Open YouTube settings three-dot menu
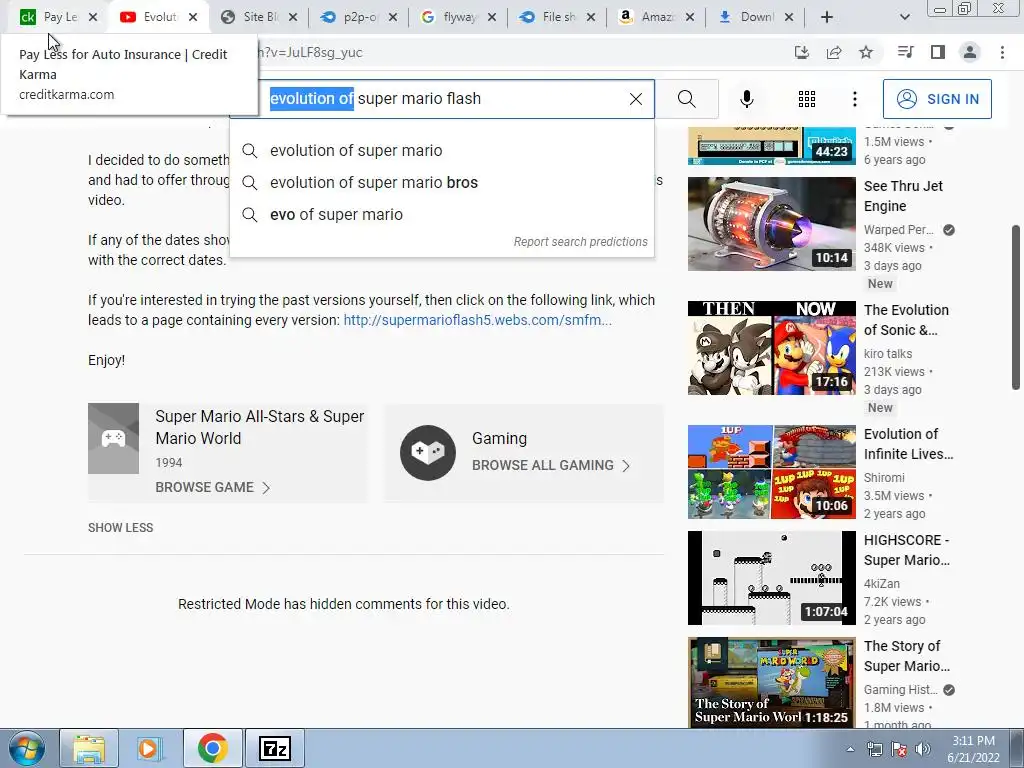Viewport: 1024px width, 768px height. tap(854, 99)
